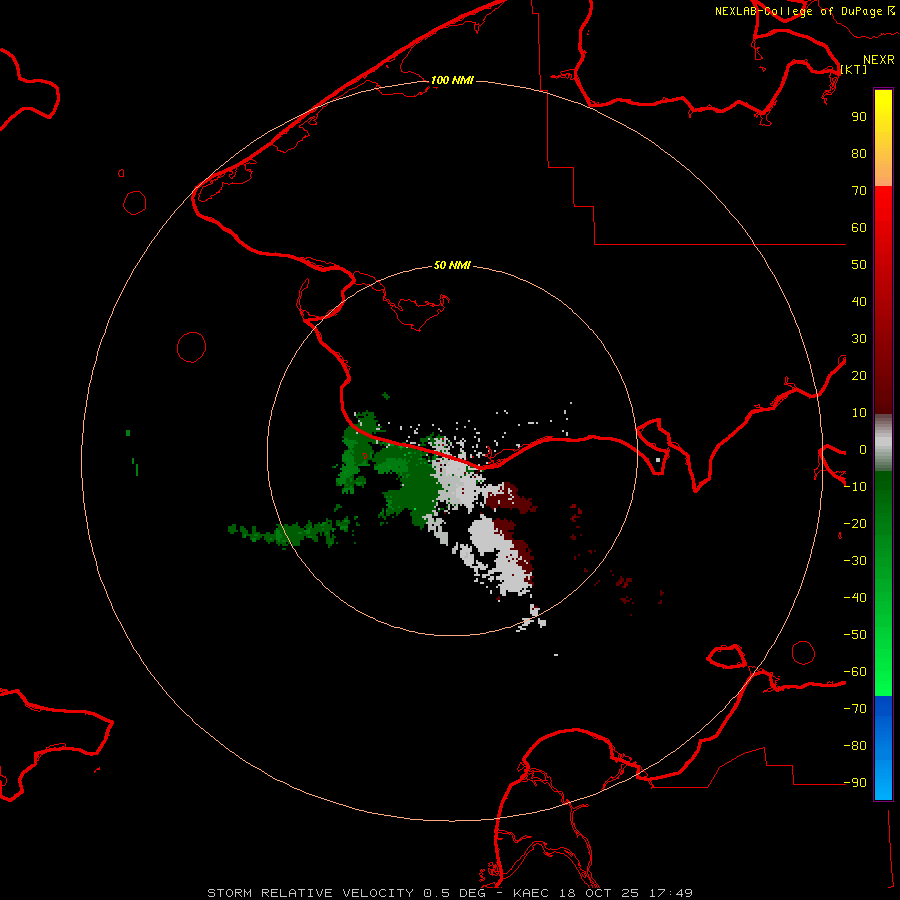Click the "NEXR" label above the scale

coord(879,60)
